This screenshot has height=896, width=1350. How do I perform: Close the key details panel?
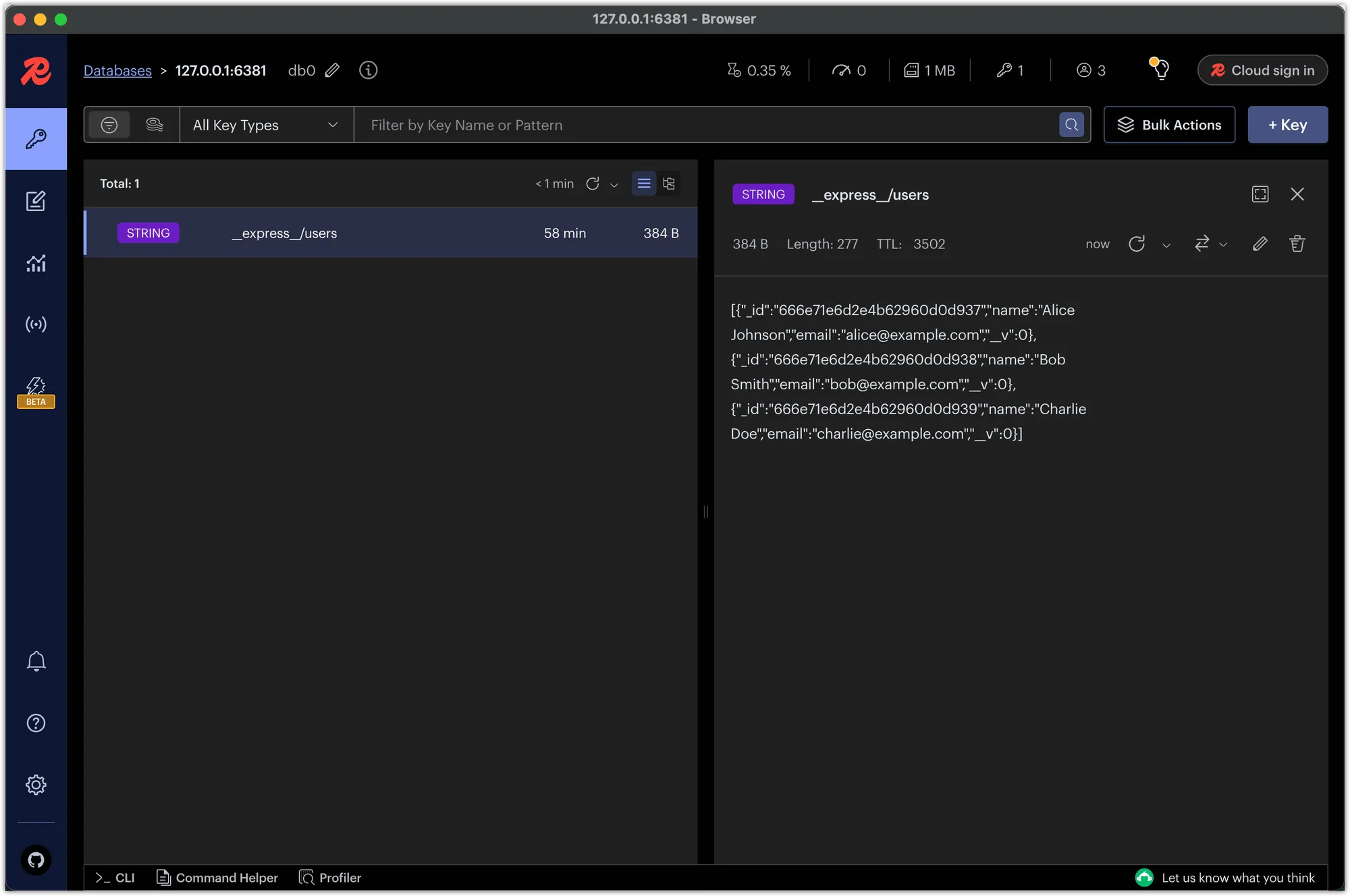tap(1297, 194)
